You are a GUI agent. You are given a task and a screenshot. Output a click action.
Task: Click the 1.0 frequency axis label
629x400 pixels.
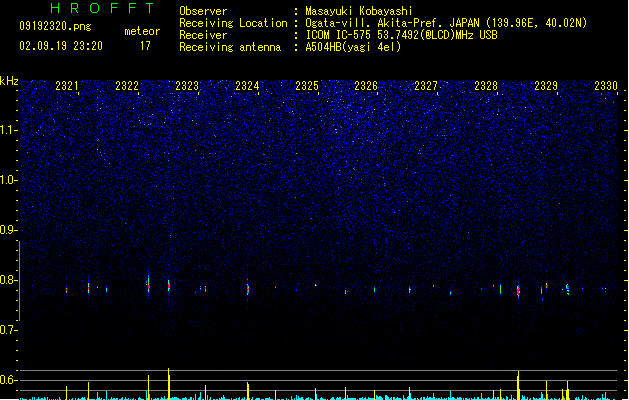(x=9, y=180)
